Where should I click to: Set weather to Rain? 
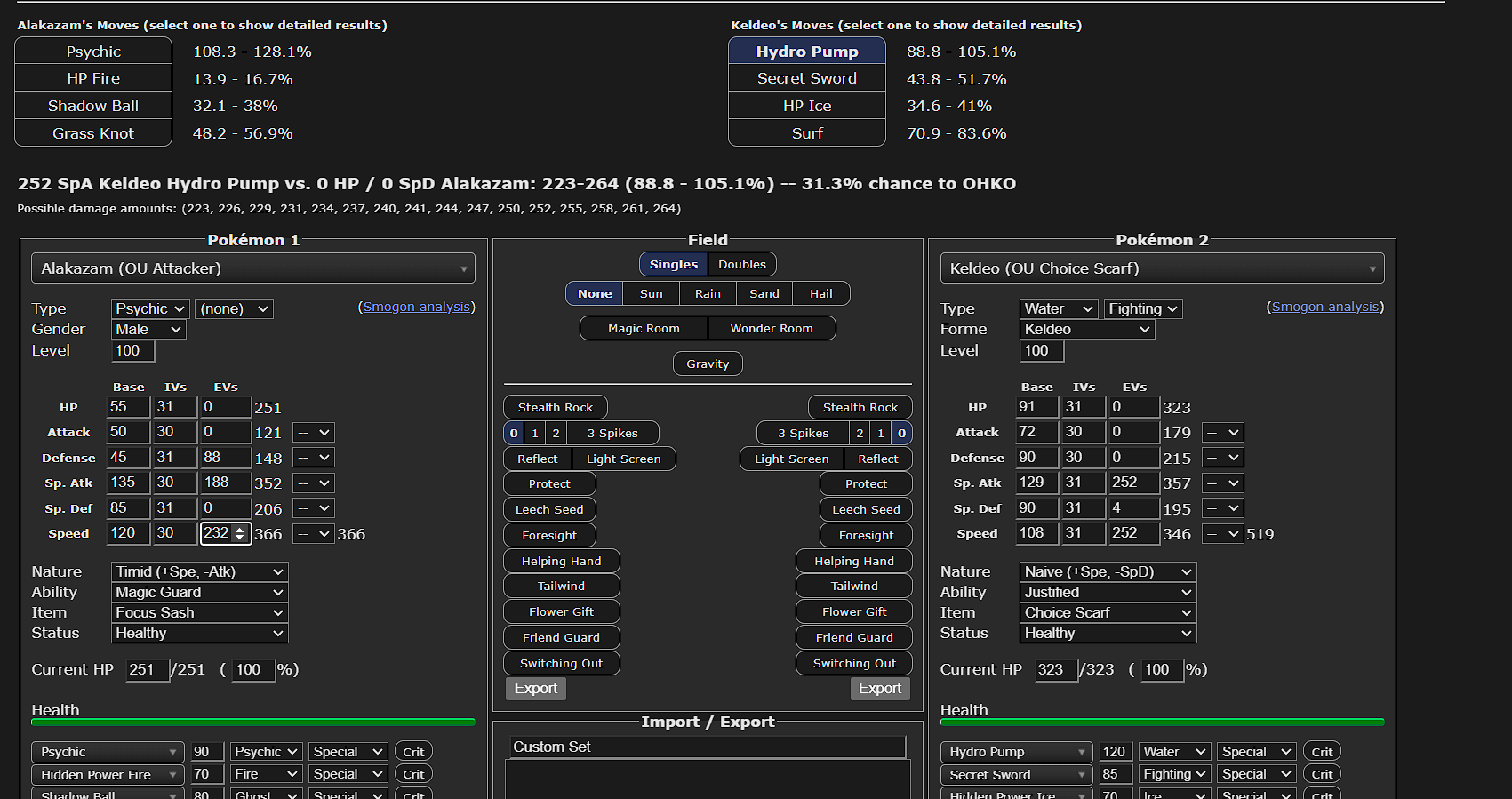click(708, 293)
